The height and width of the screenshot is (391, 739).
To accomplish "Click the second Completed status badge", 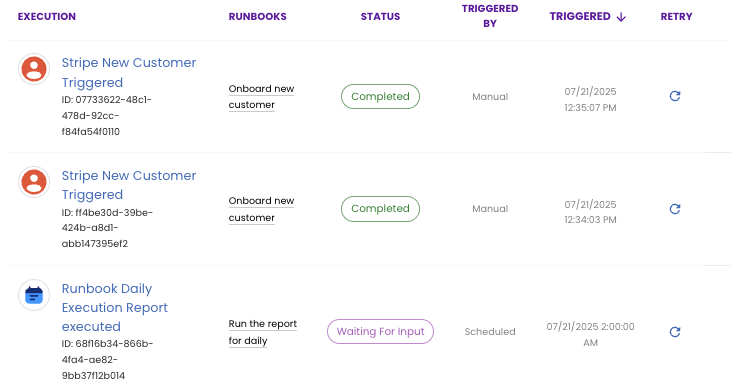I will coord(380,209).
